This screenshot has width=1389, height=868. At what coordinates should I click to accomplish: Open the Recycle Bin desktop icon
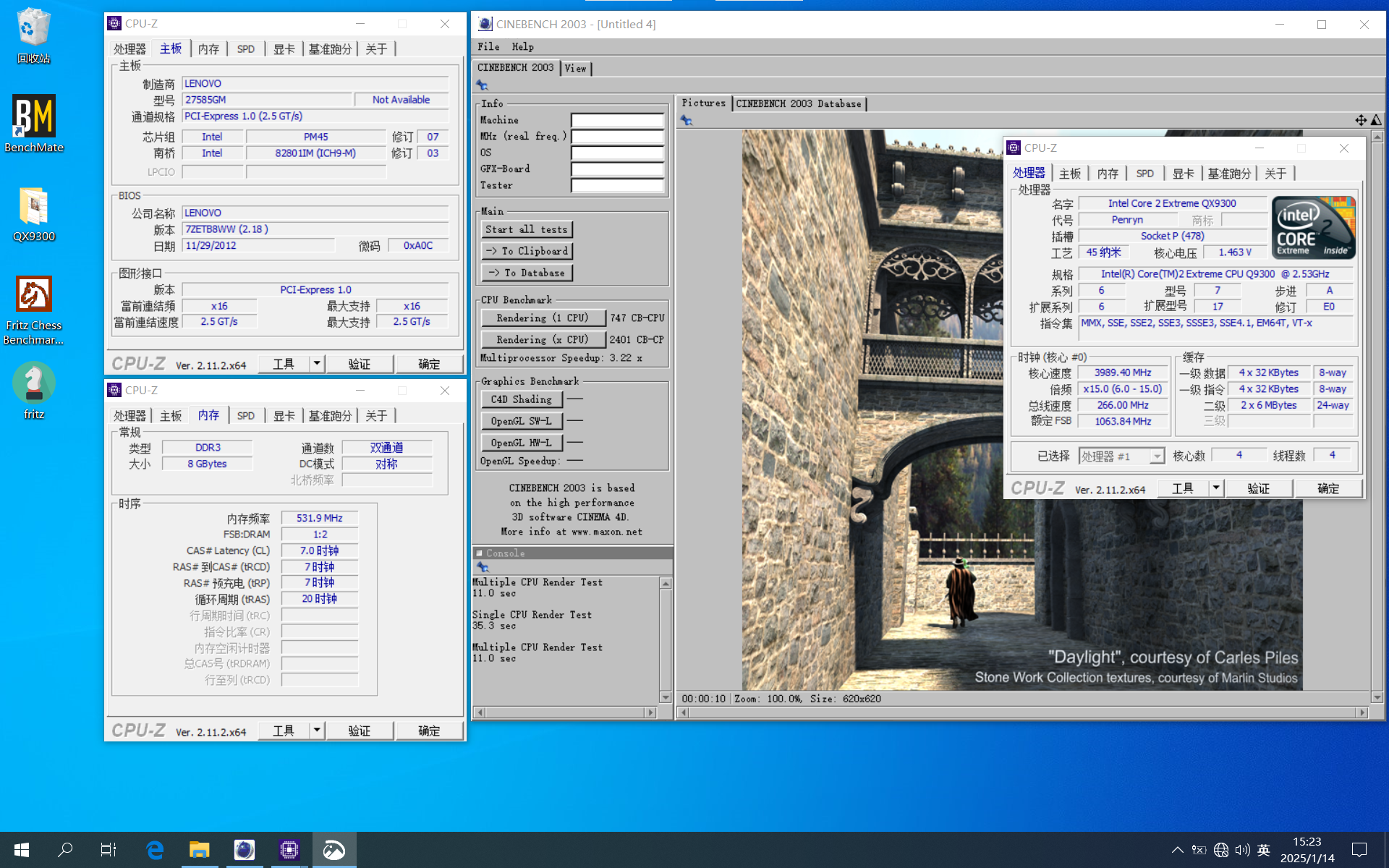point(33,36)
